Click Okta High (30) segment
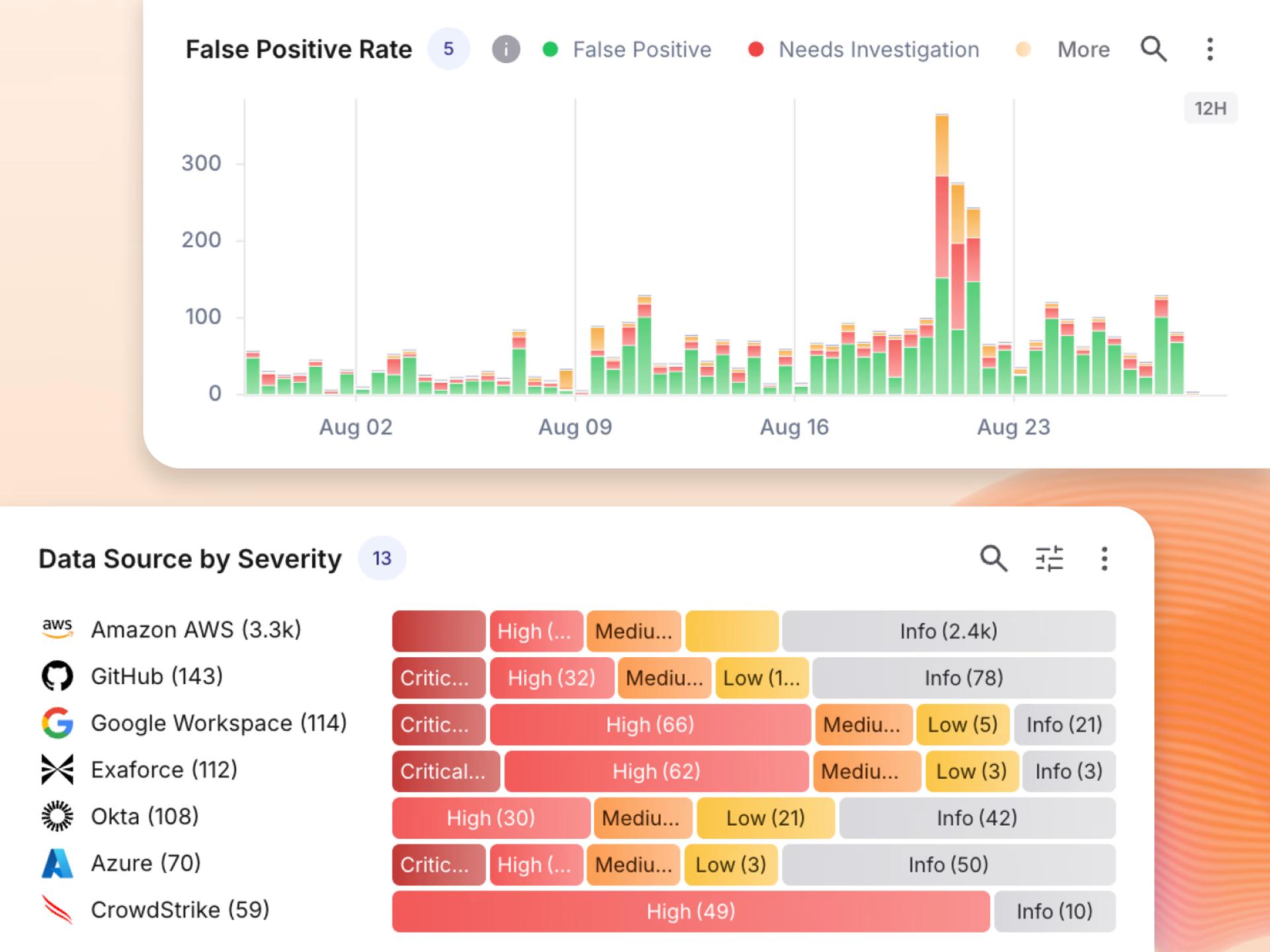The image size is (1270, 952). pos(491,818)
